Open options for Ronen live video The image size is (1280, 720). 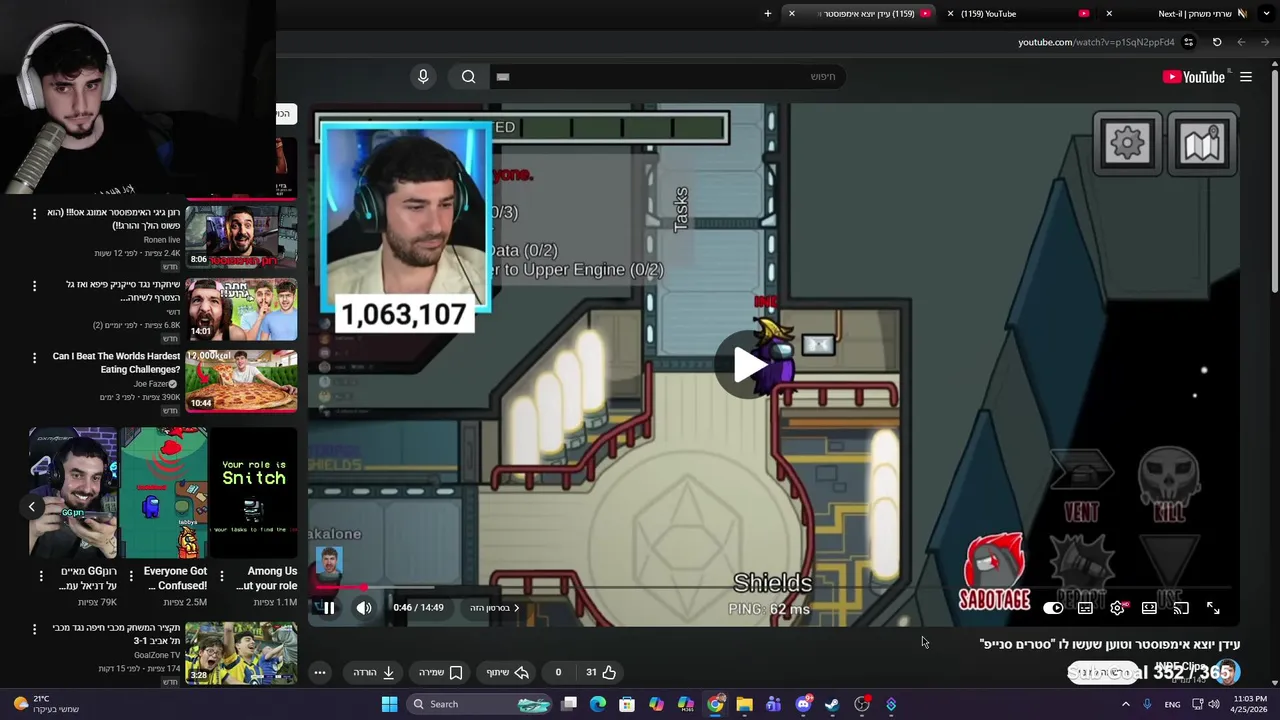point(34,214)
